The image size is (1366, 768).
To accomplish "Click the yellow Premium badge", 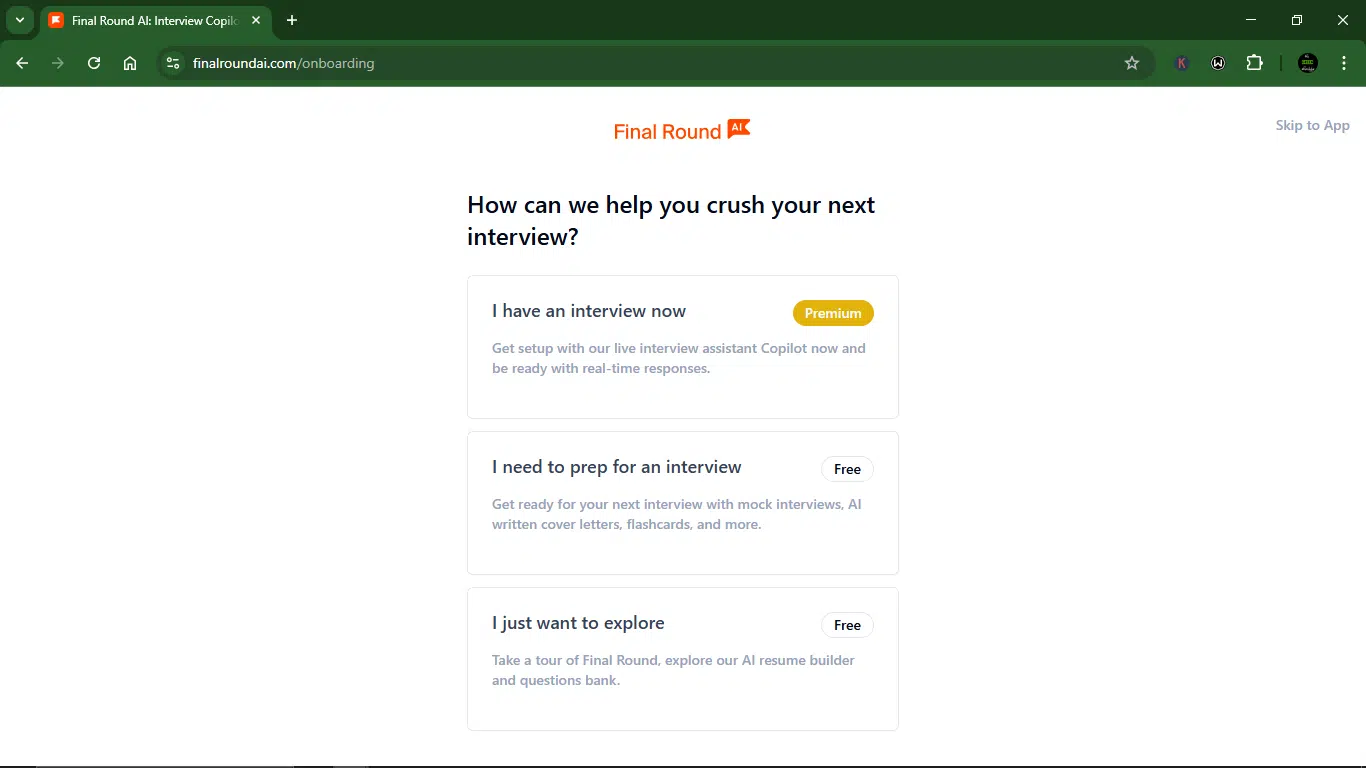I will (x=833, y=313).
